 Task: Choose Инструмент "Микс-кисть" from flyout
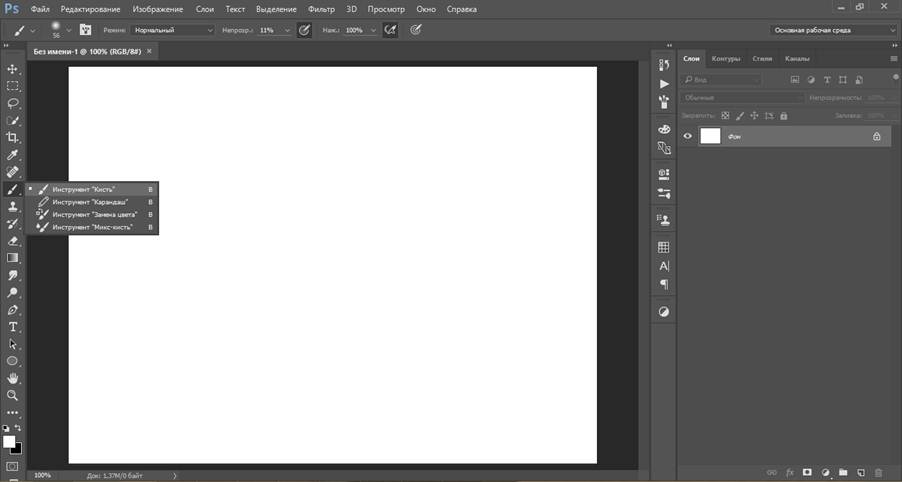pos(92,227)
